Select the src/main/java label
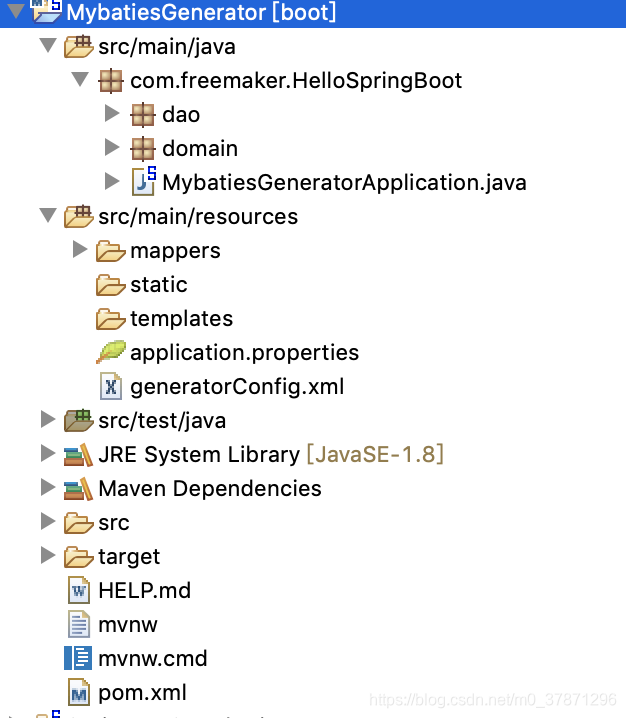Image resolution: width=626 pixels, height=718 pixels. 167,47
